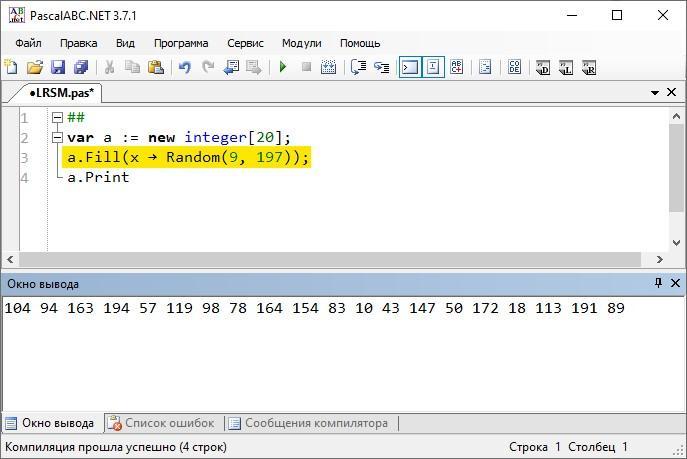Click the compile icon

coord(328,67)
